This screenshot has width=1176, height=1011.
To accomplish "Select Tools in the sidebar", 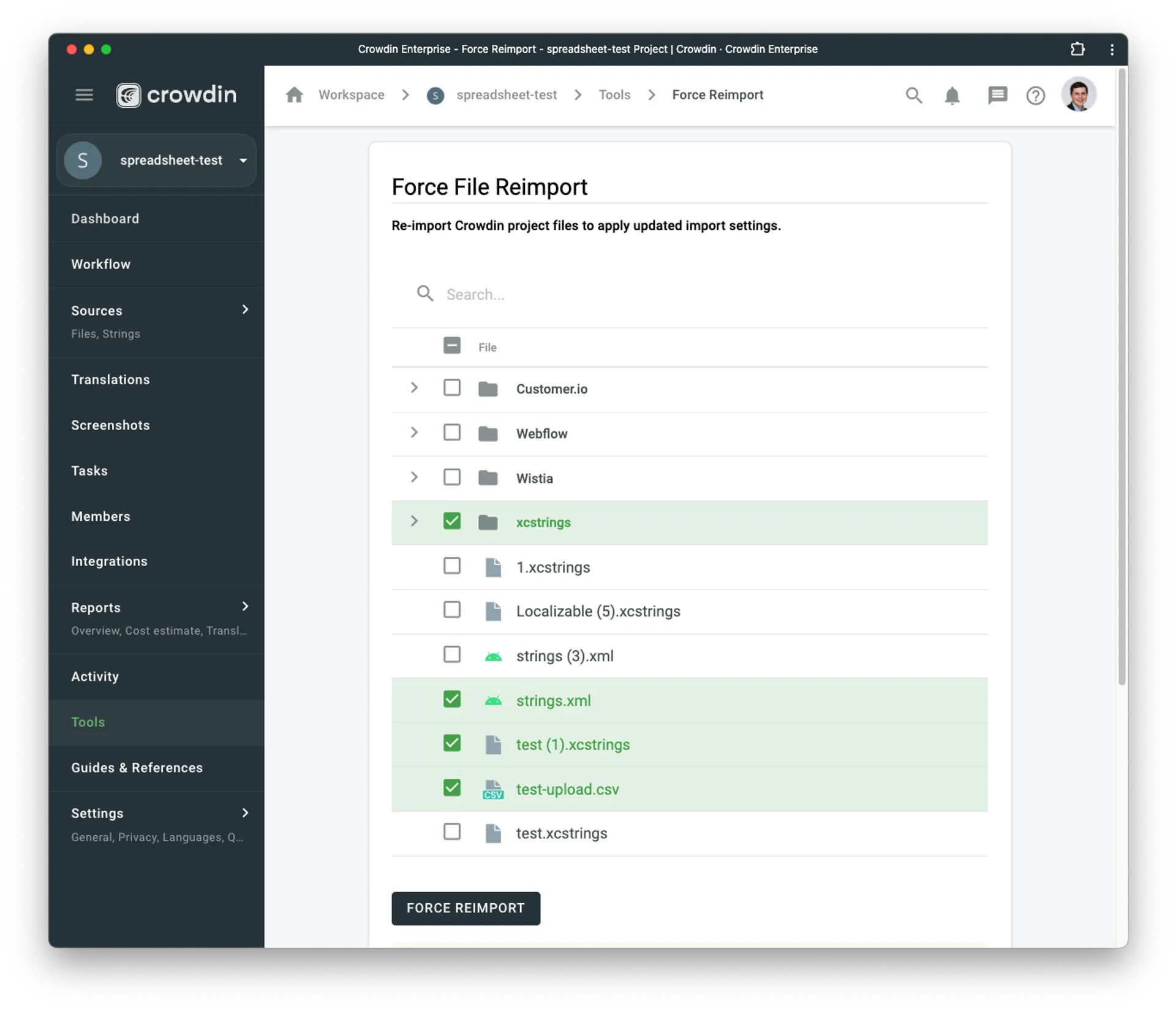I will 156,722.
